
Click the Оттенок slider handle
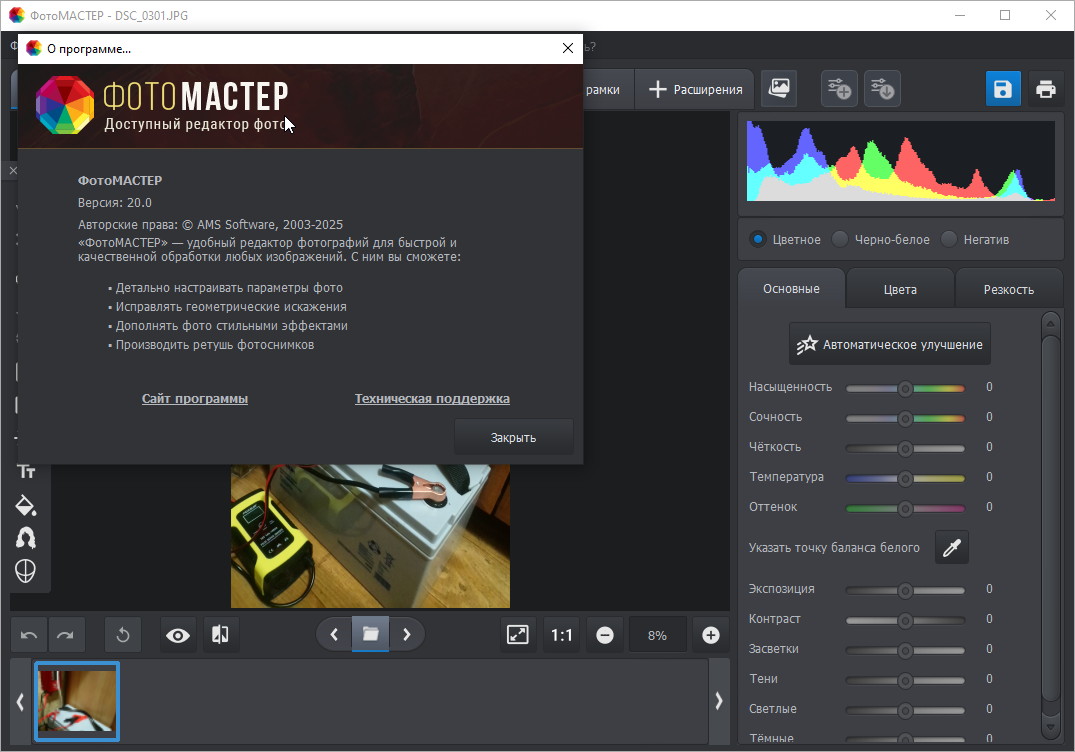click(x=905, y=509)
